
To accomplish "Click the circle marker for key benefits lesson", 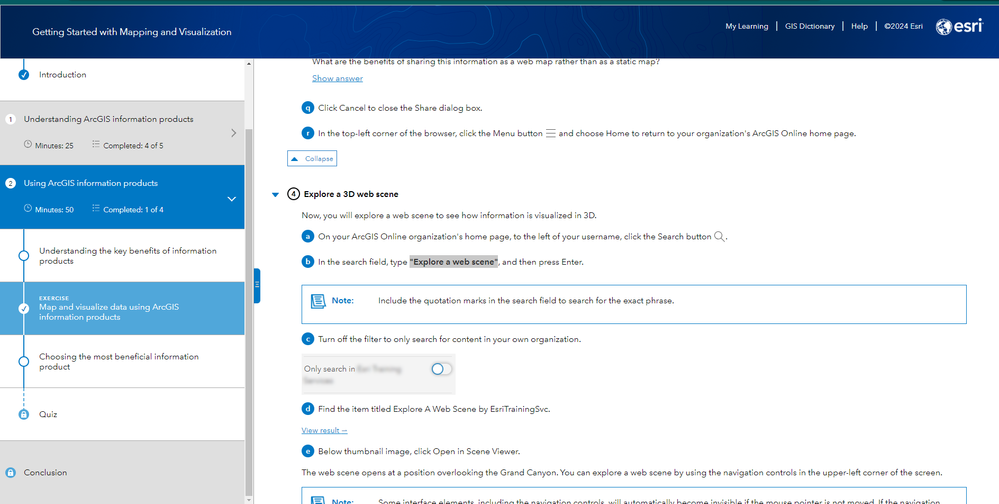I will pos(24,256).
